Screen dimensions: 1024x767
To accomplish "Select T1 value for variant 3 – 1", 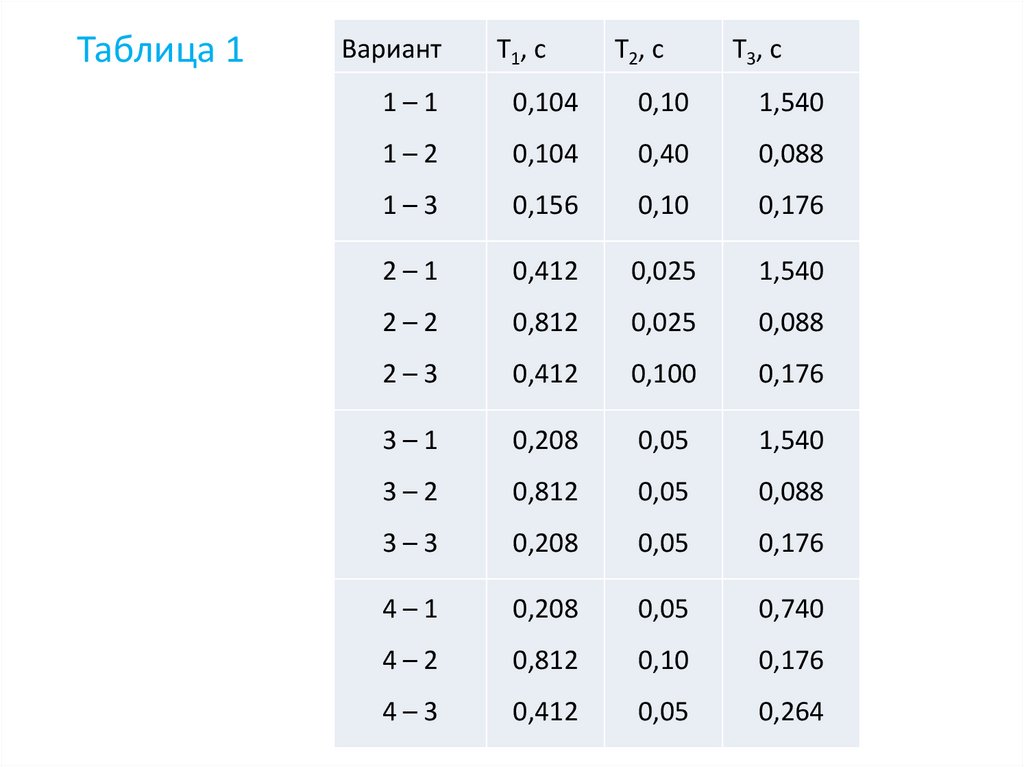I will point(545,440).
